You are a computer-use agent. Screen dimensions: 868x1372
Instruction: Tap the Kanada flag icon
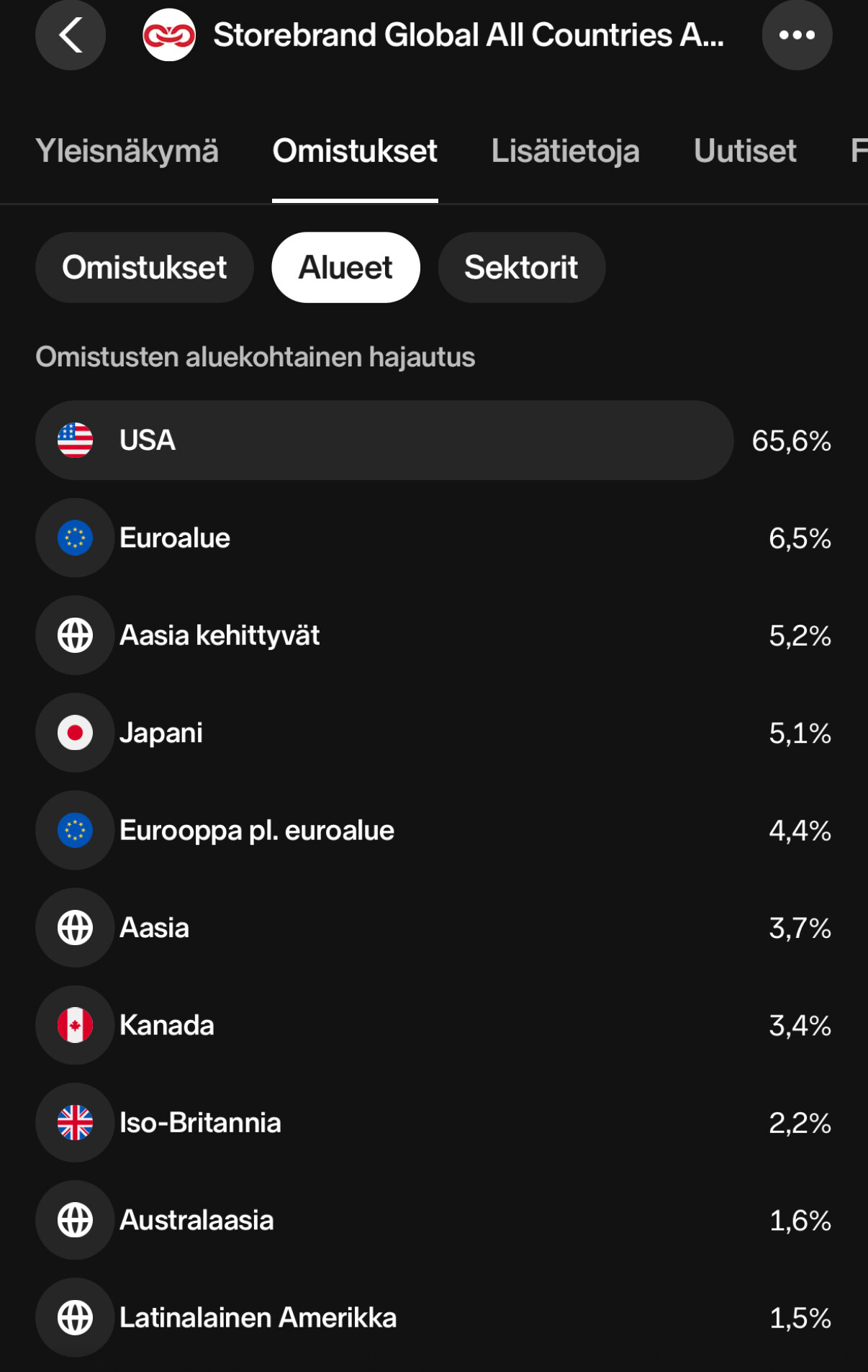point(76,1025)
